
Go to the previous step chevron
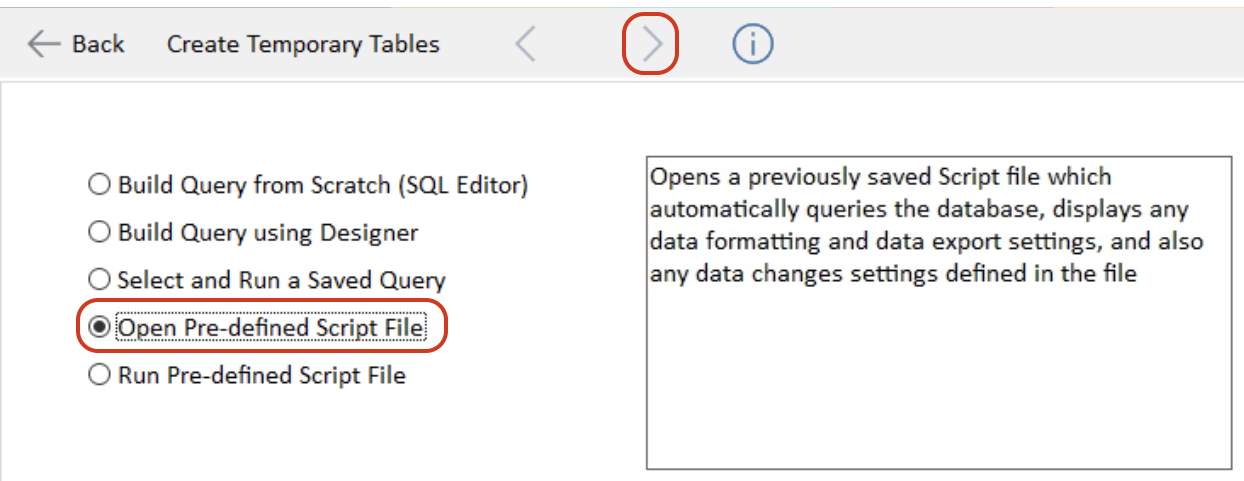[x=526, y=44]
